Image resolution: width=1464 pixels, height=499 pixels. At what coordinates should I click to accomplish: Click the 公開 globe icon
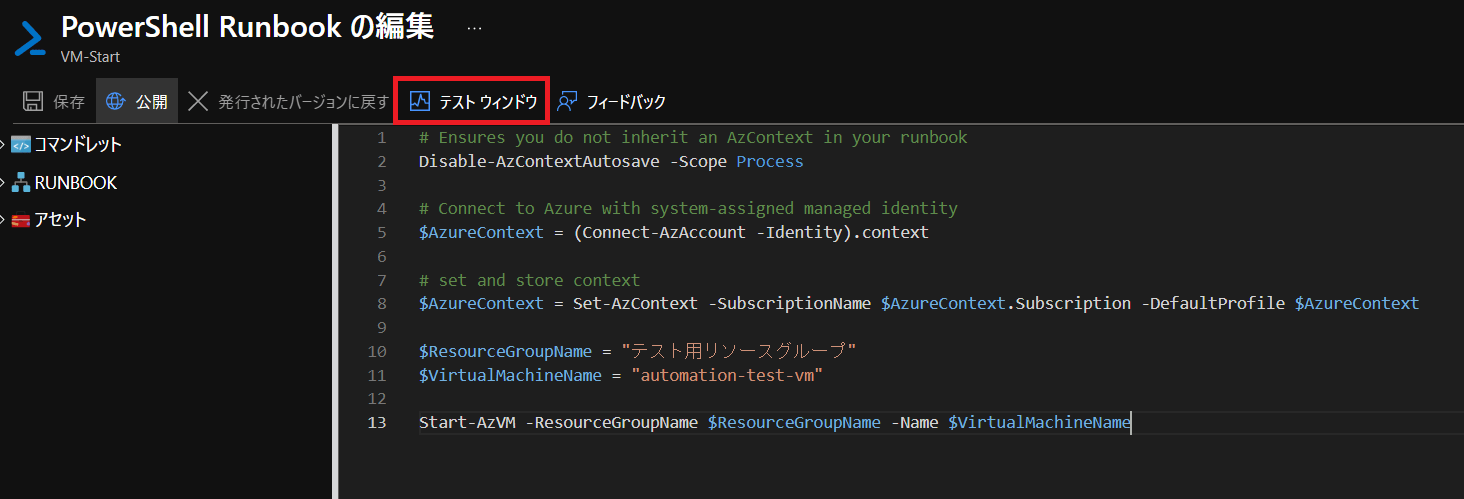point(116,101)
